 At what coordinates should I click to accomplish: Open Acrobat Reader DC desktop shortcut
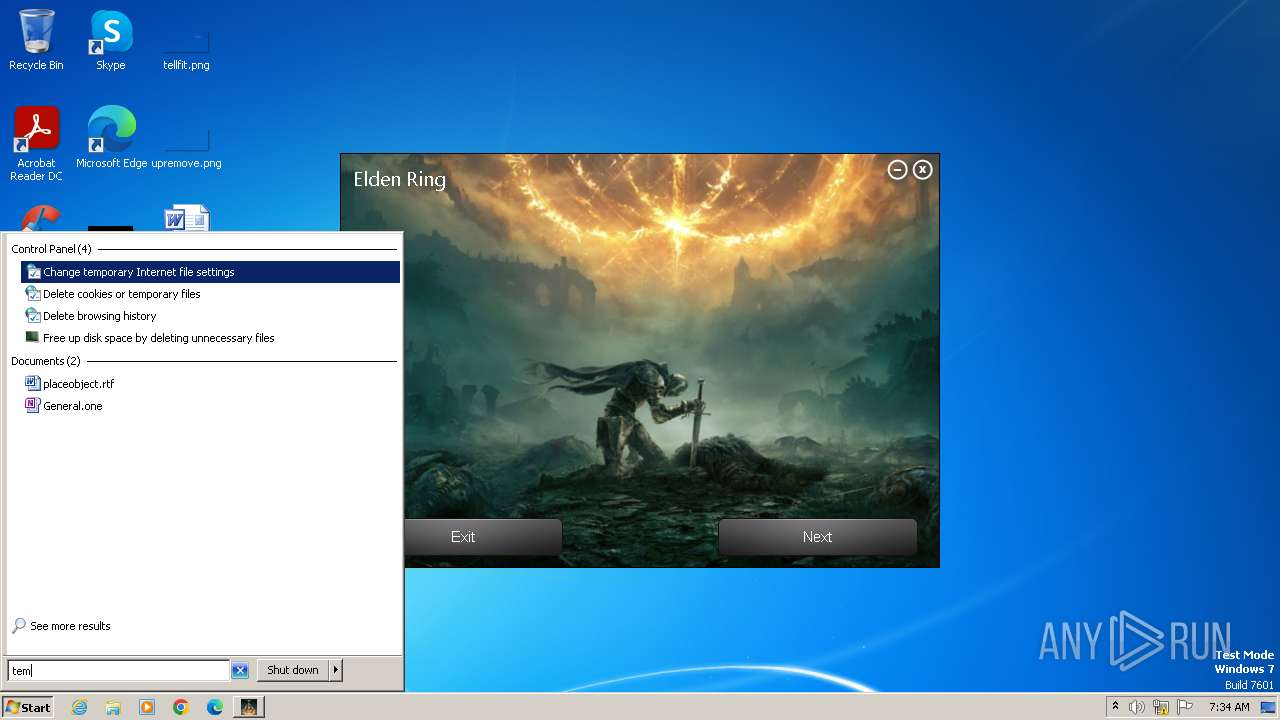[36, 144]
